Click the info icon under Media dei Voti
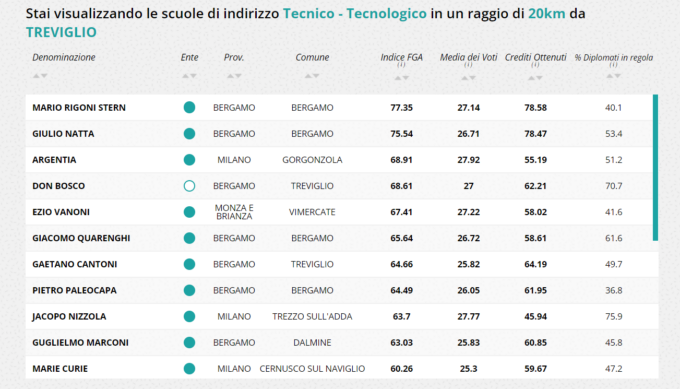The image size is (680, 389). (x=468, y=65)
